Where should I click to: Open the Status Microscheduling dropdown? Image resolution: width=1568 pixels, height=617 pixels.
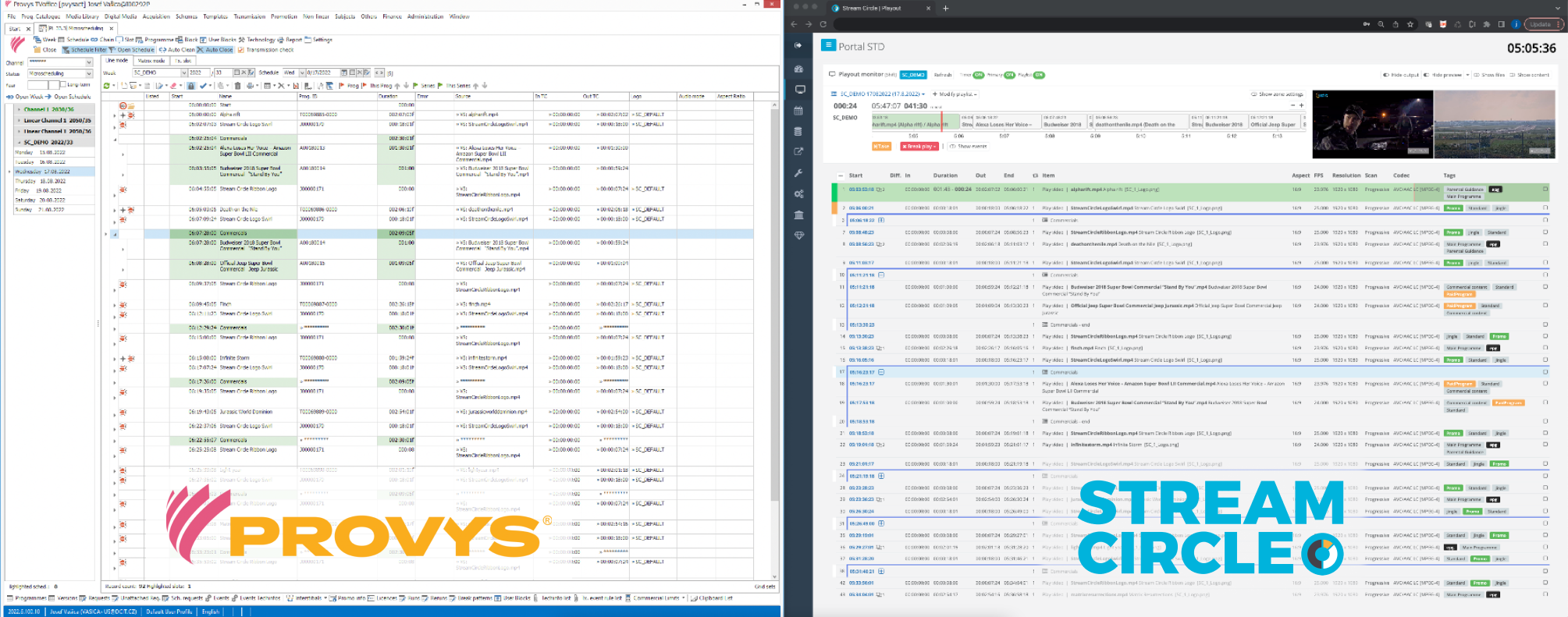coord(60,73)
